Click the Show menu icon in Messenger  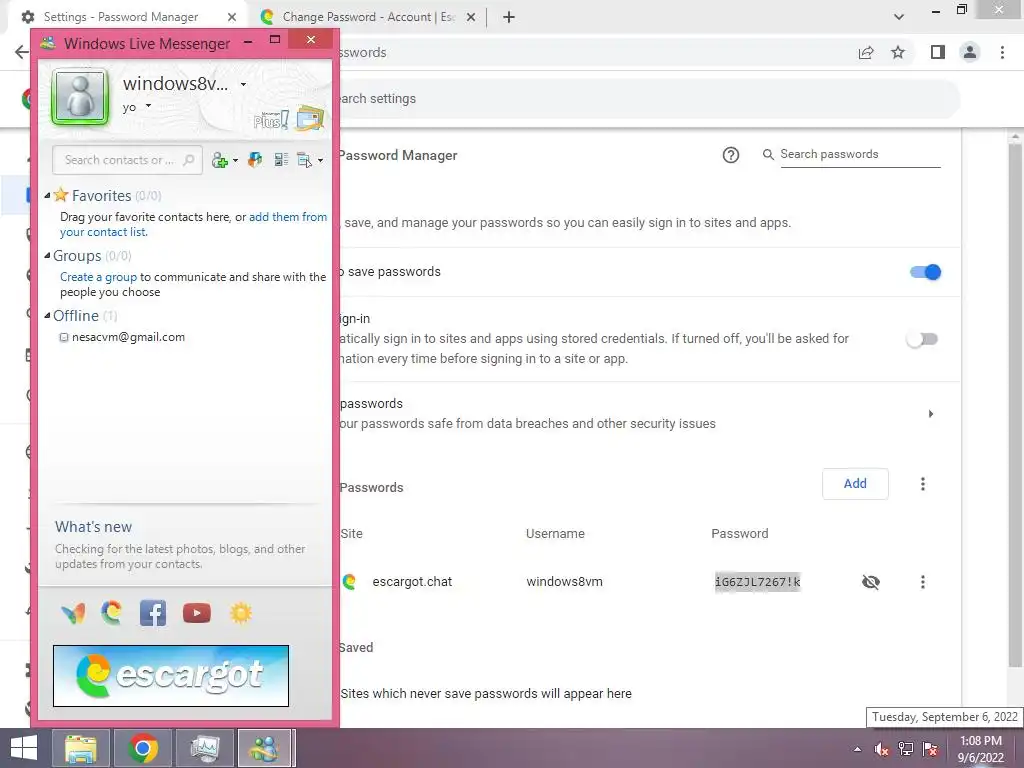304,160
